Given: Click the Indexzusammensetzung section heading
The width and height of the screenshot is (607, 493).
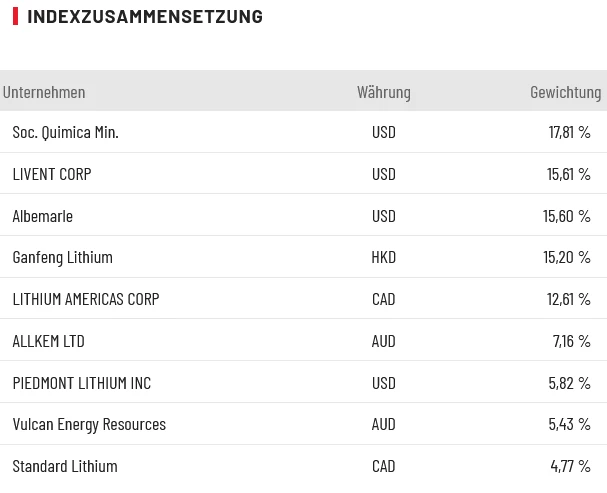Looking at the screenshot, I should click(144, 16).
